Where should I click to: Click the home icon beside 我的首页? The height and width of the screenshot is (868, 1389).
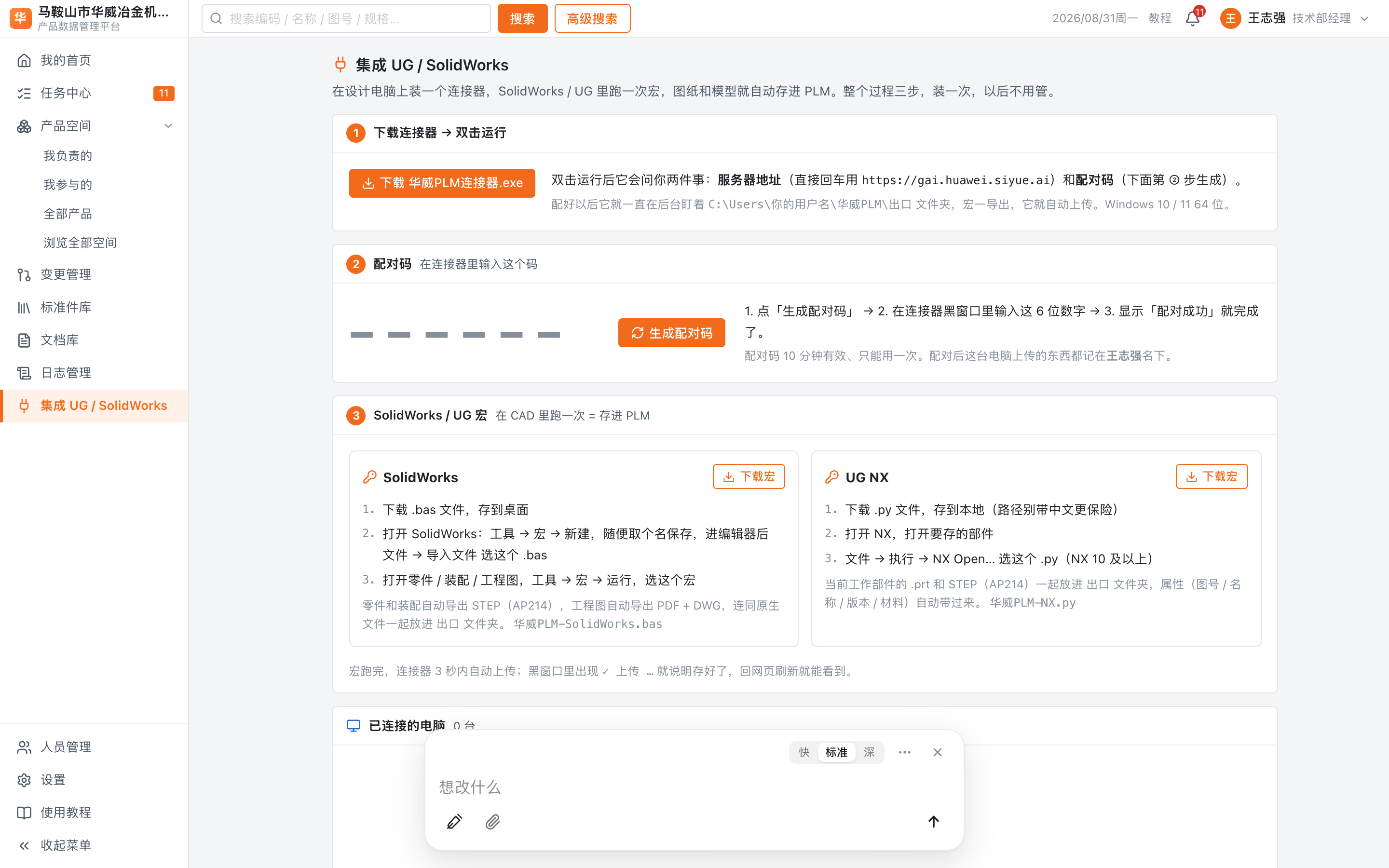coord(24,60)
